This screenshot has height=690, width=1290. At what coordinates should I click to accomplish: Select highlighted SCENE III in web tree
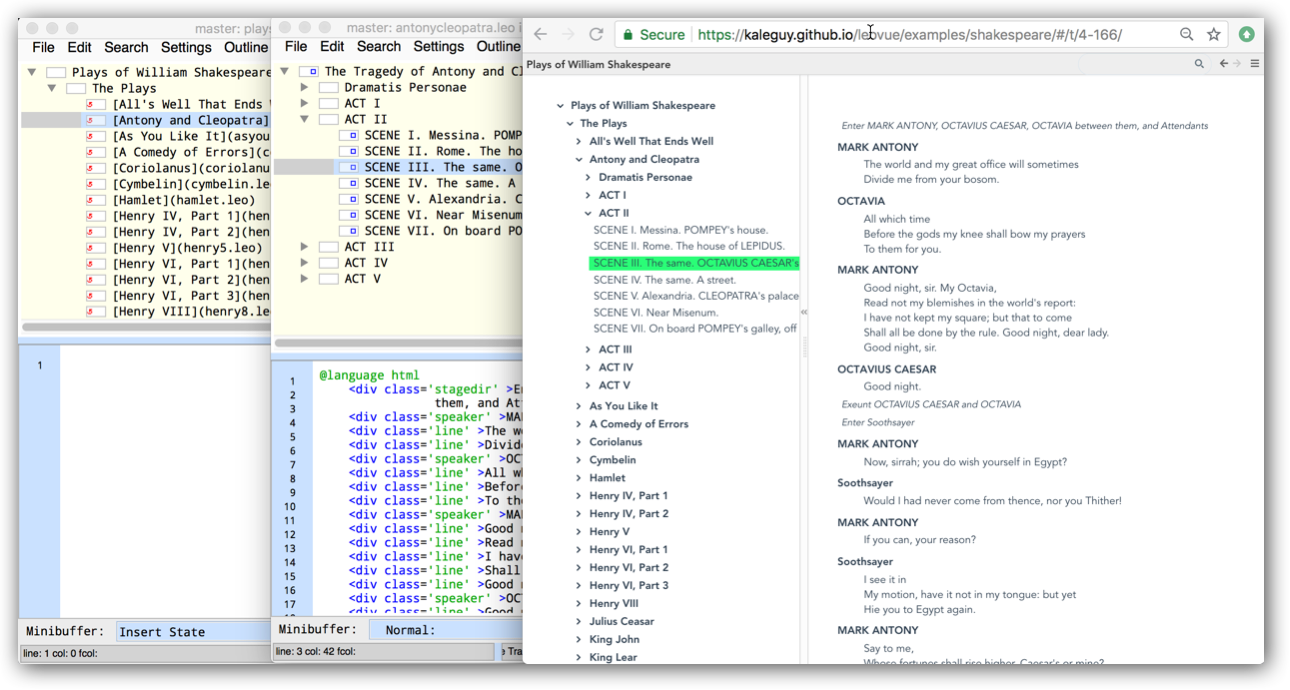[695, 263]
